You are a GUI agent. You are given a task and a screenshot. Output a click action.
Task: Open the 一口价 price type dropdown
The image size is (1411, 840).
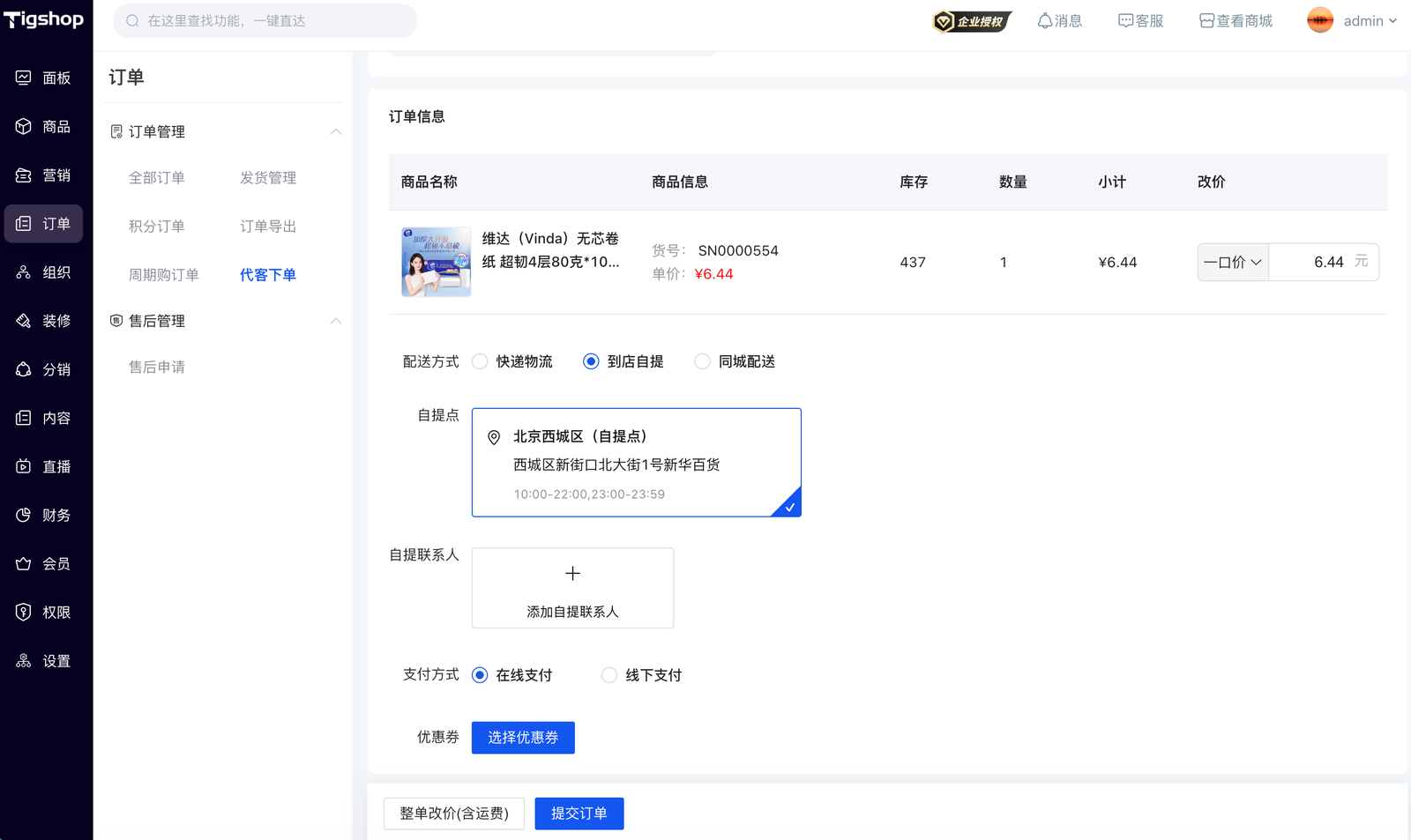(x=1233, y=262)
